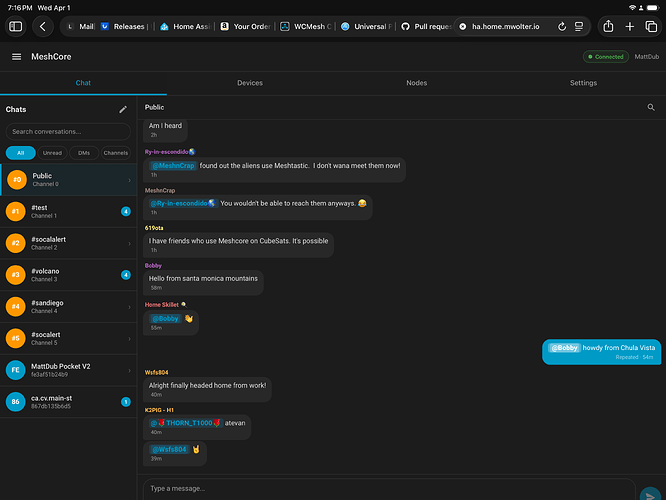This screenshot has width=666, height=500.
Task: Expand the MattDub Pocket V2 chevron
Action: [x=129, y=370]
